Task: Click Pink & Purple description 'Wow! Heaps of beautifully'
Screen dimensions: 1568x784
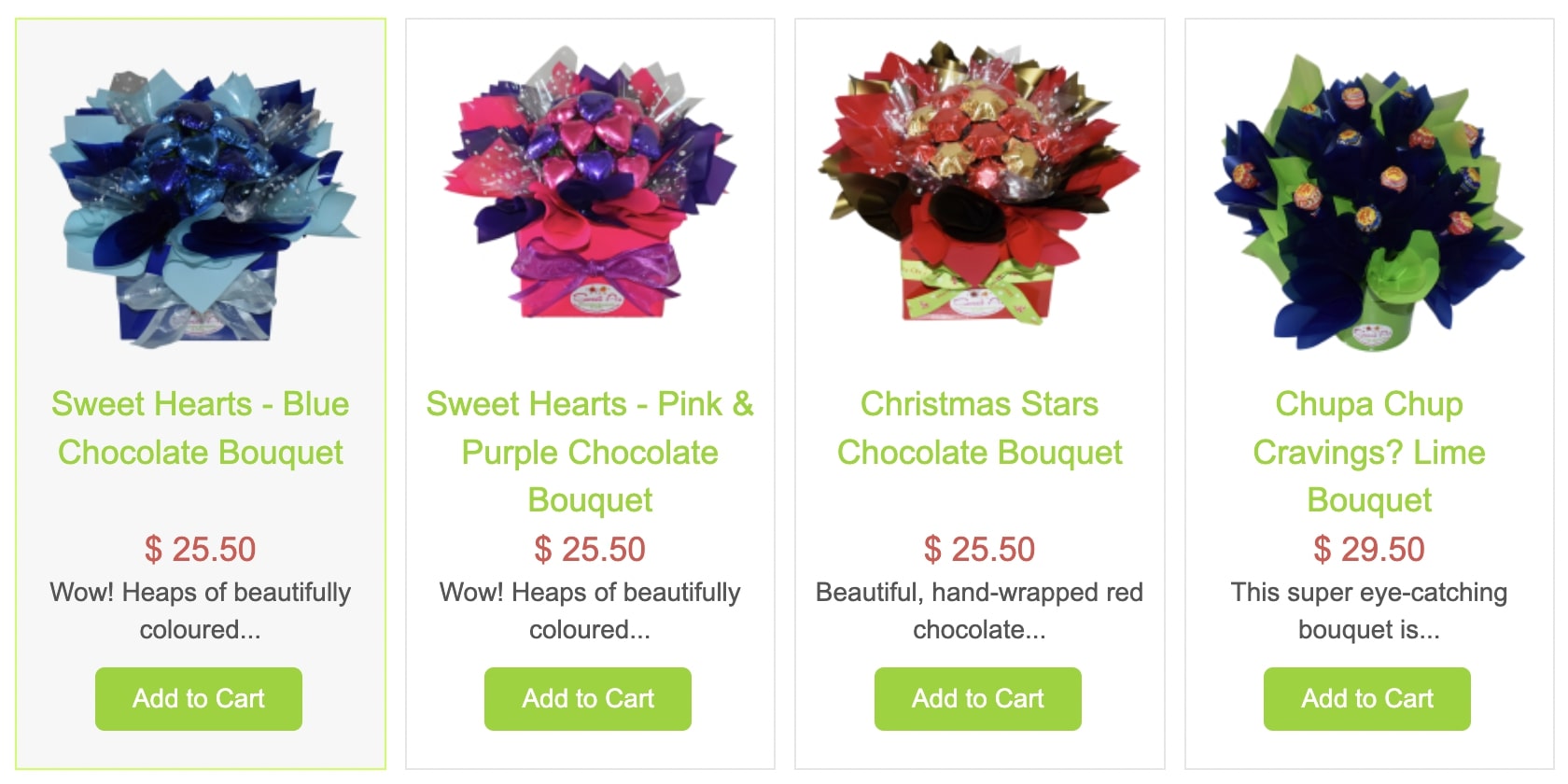Action: coord(590,593)
